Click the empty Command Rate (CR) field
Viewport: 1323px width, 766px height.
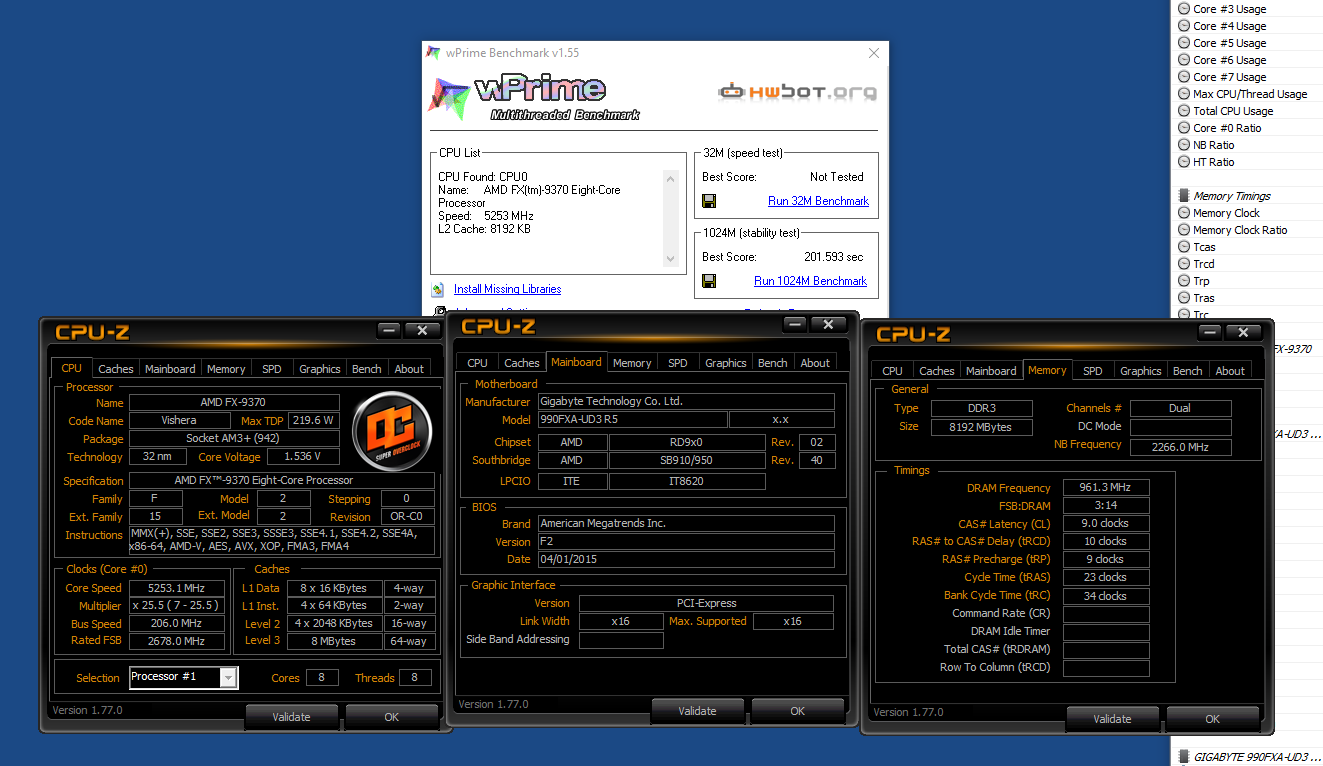coord(1106,614)
